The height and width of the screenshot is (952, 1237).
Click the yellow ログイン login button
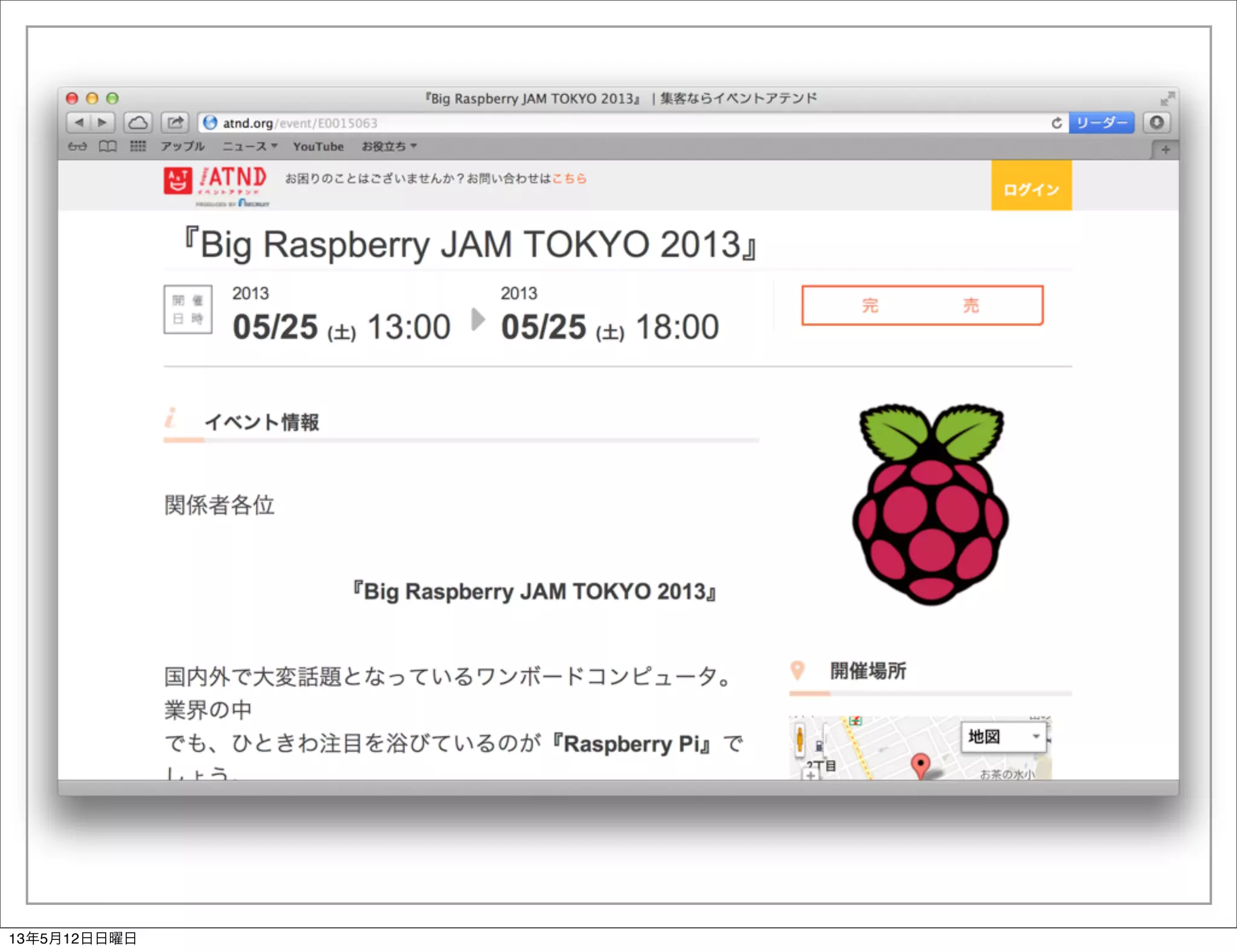pyautogui.click(x=1030, y=188)
